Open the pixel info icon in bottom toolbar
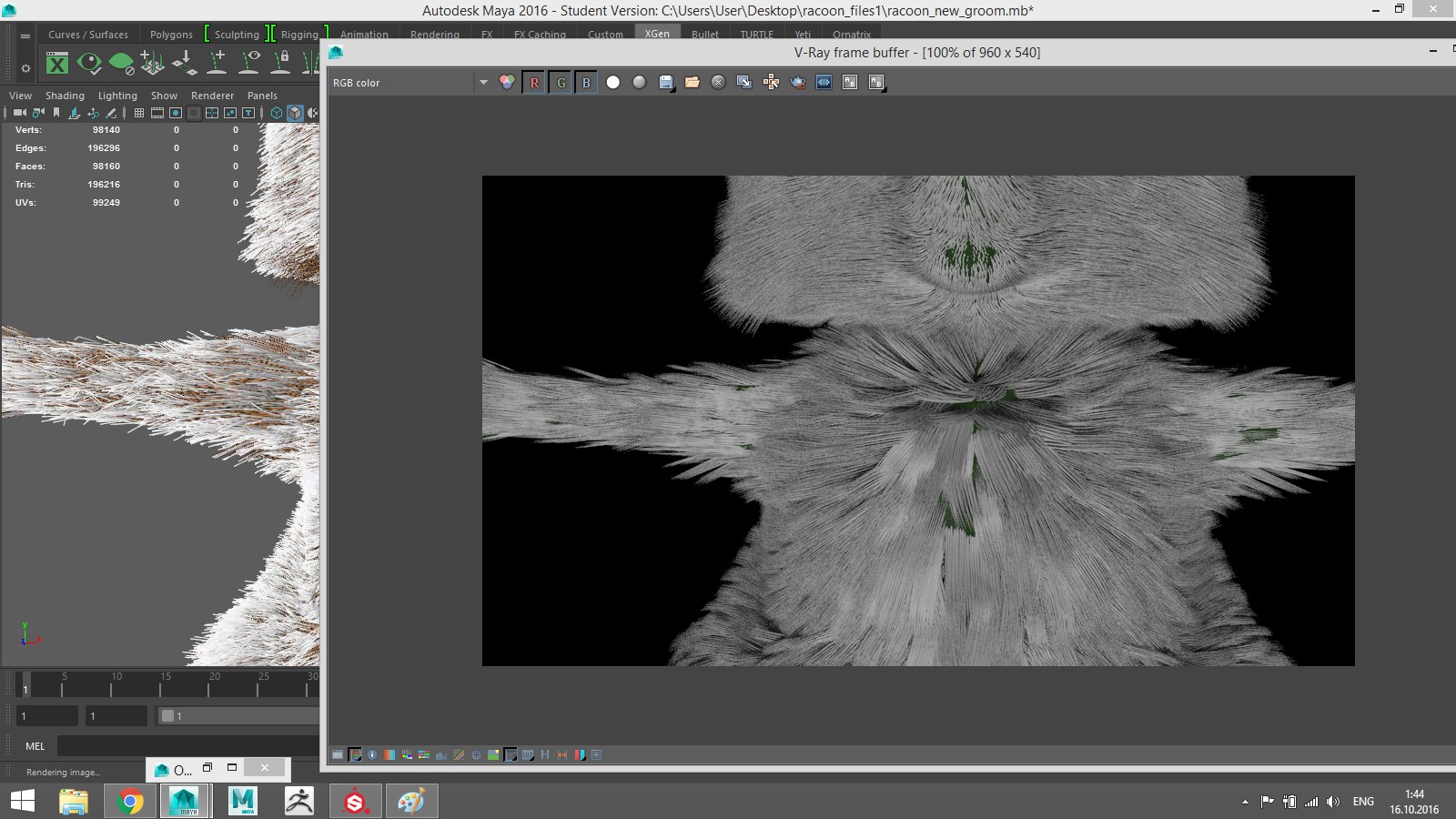The image size is (1456, 819). pyautogui.click(x=372, y=755)
